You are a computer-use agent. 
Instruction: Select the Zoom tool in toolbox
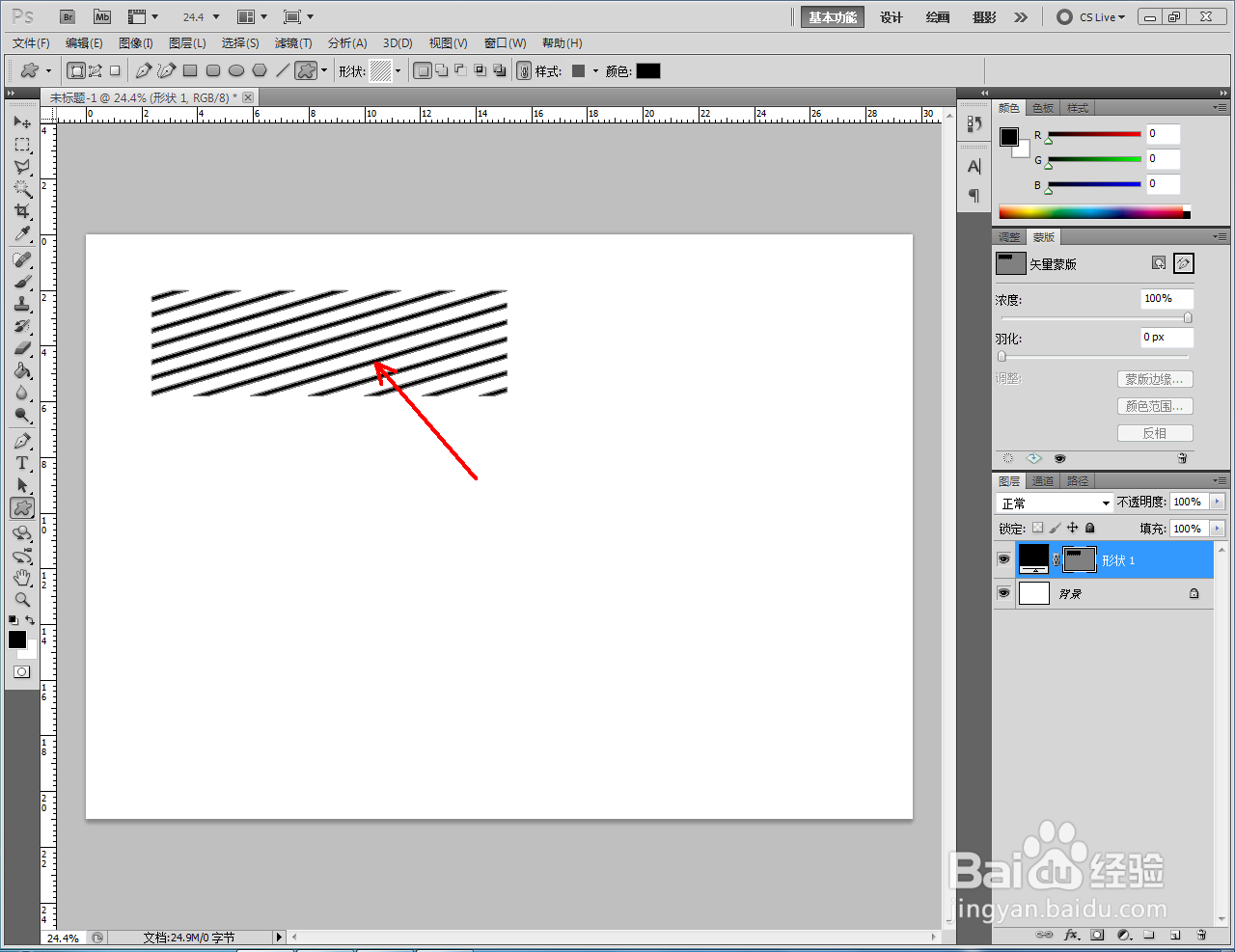(22, 599)
